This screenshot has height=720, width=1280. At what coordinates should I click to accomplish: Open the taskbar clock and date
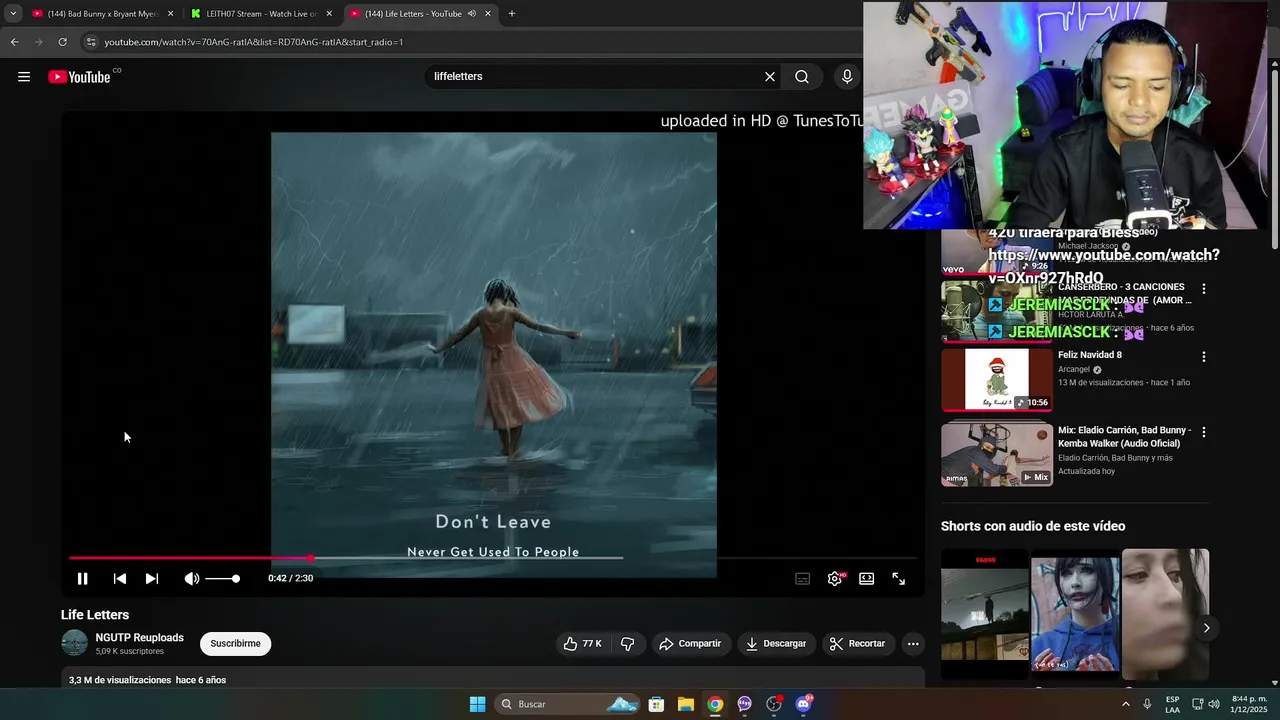pos(1249,704)
